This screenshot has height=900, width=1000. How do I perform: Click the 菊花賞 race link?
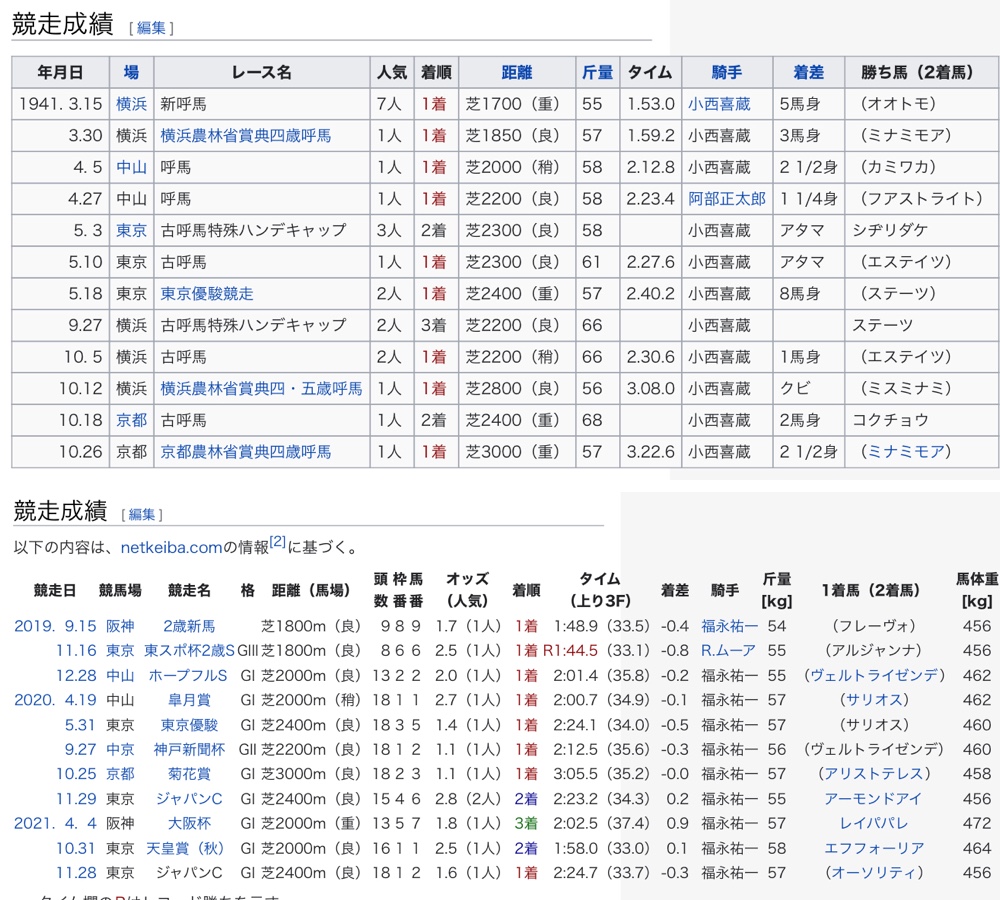[188, 774]
